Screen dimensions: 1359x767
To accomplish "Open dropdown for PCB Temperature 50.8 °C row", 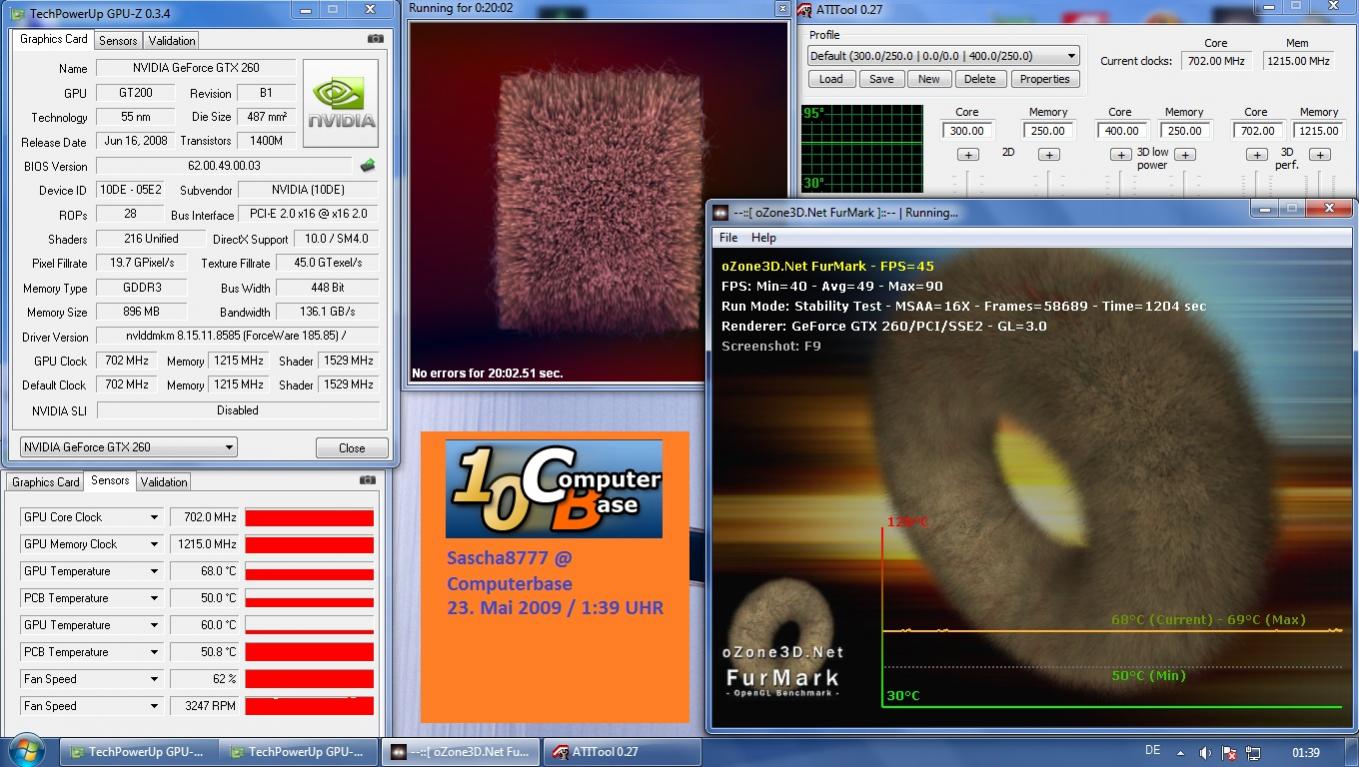I will 154,652.
